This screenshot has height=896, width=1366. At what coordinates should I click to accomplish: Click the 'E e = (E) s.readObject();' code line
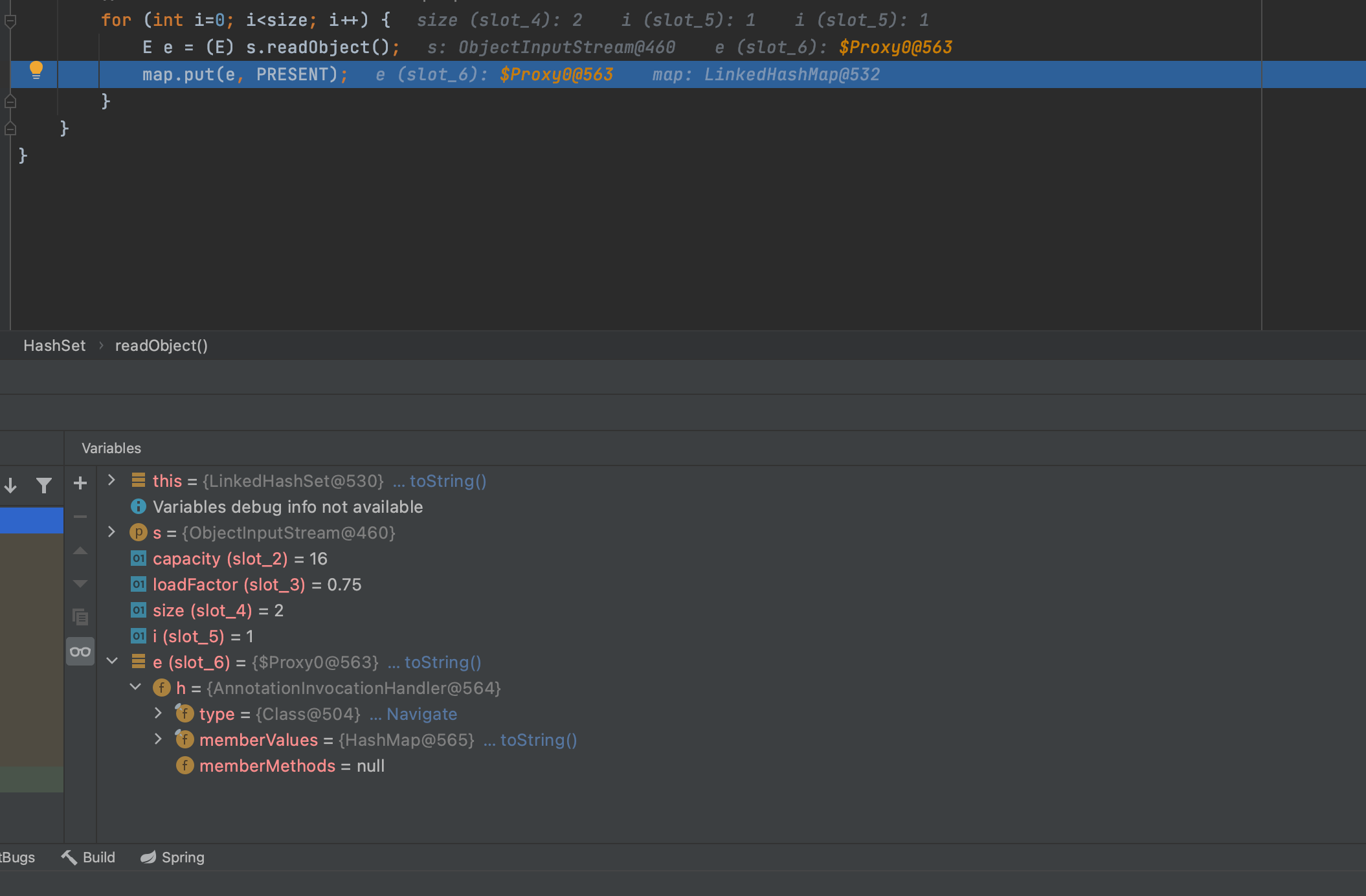271,47
